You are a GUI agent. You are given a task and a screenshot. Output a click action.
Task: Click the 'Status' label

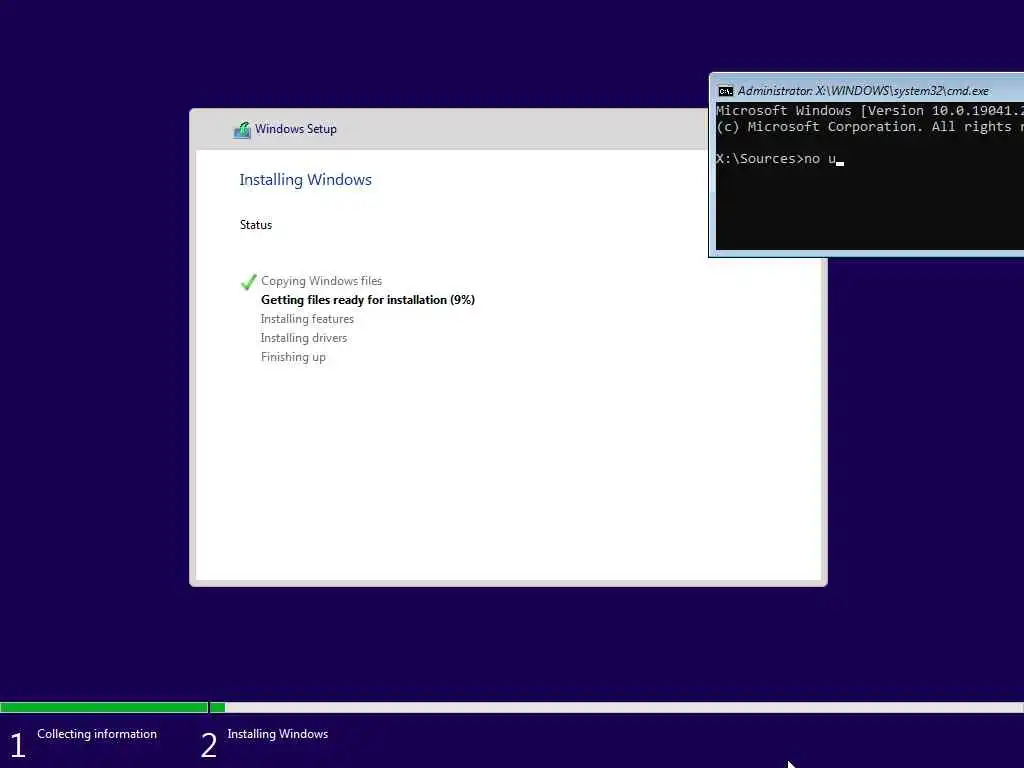[x=255, y=225]
